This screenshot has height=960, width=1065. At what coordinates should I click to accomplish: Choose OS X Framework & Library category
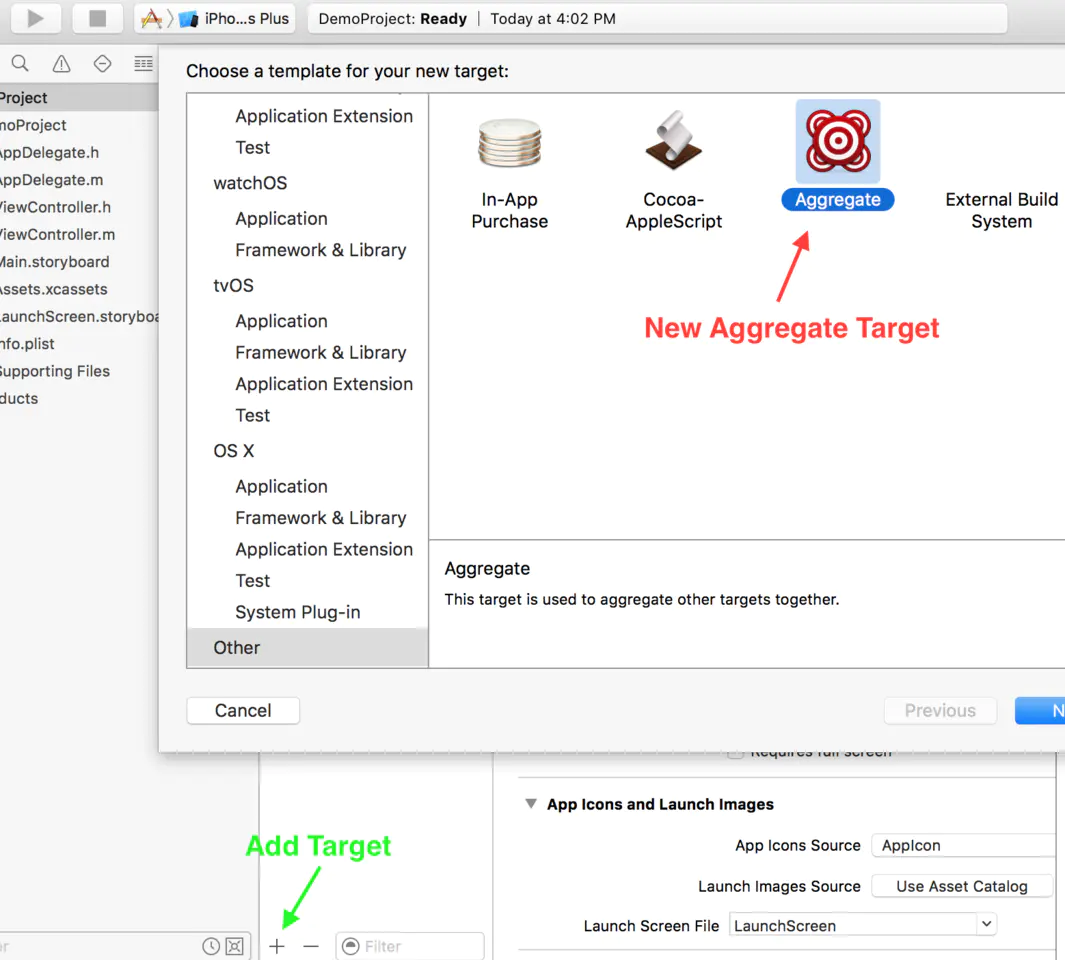(x=321, y=518)
